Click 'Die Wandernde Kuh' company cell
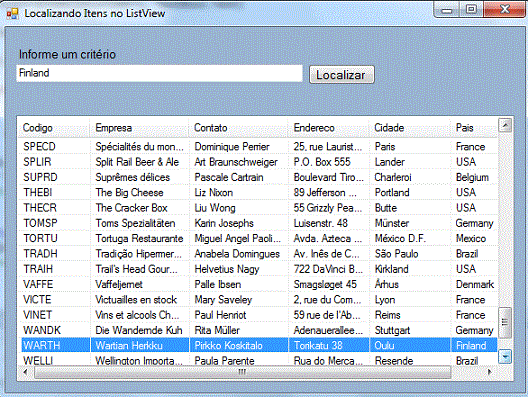Screen dimensions: 528x397 click(x=139, y=330)
